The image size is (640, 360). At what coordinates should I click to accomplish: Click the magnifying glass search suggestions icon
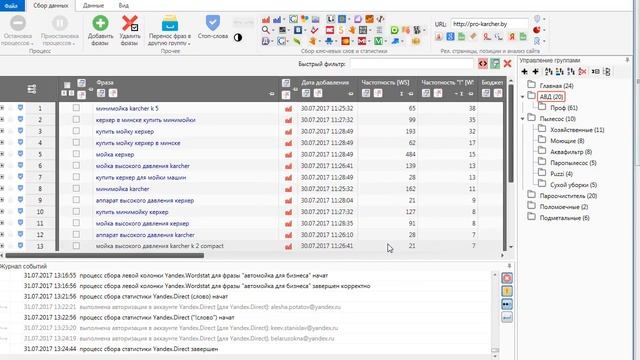click(266, 30)
